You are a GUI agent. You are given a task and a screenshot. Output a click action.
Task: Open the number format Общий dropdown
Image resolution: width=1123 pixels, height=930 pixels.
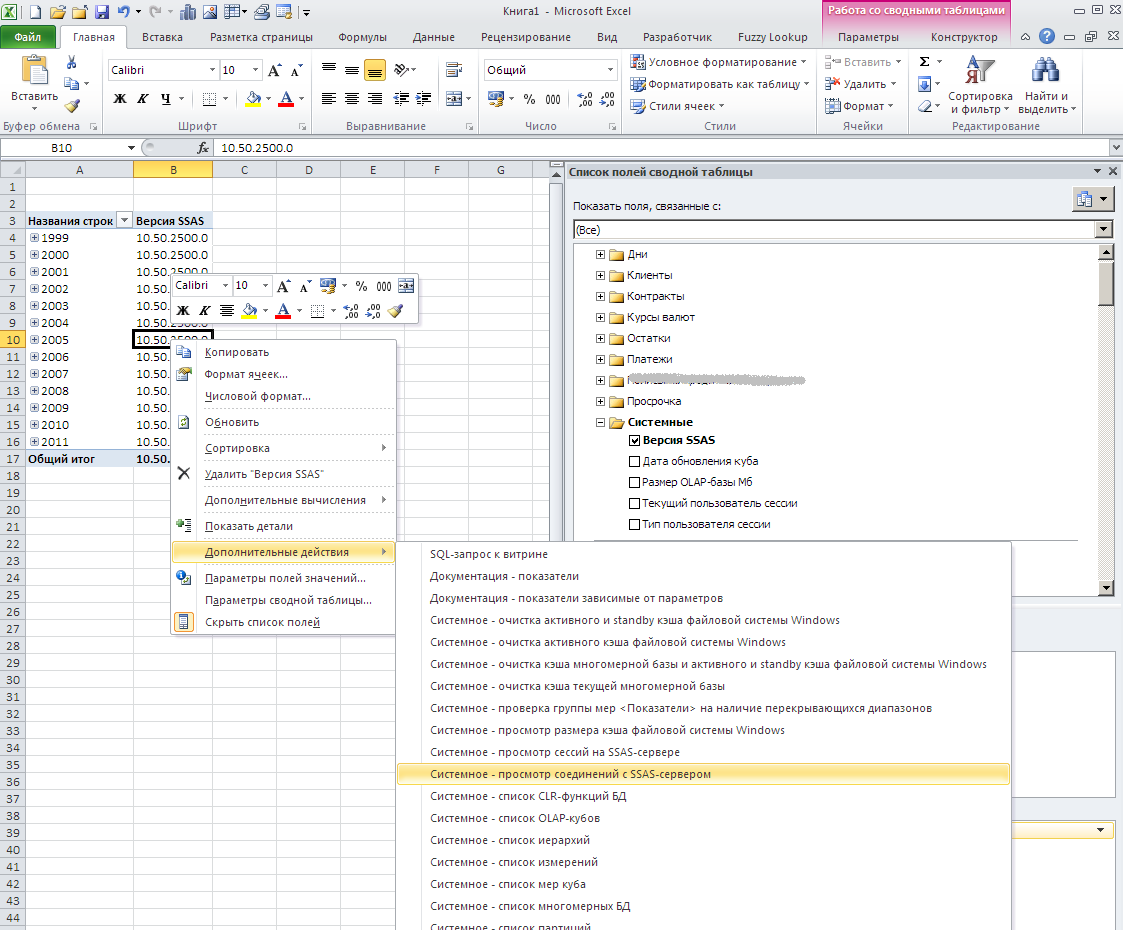pyautogui.click(x=610, y=70)
